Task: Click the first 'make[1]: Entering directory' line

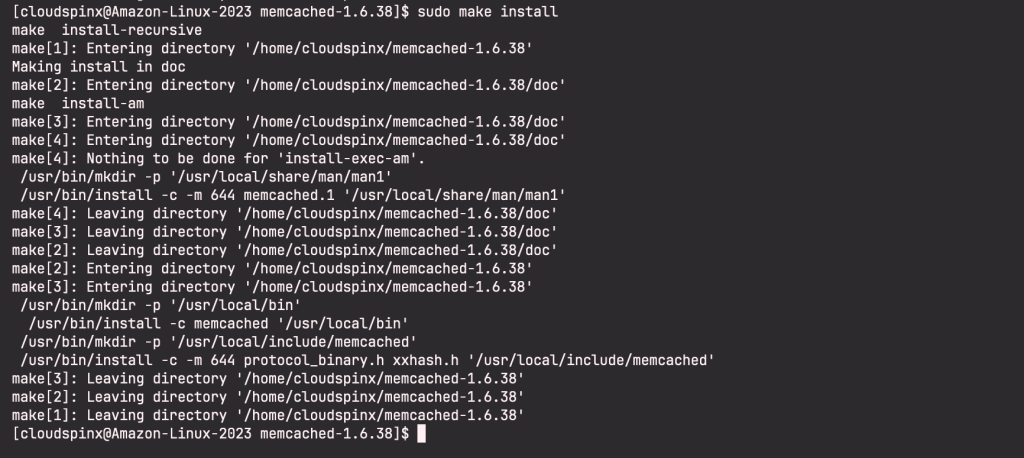Action: 272,48
